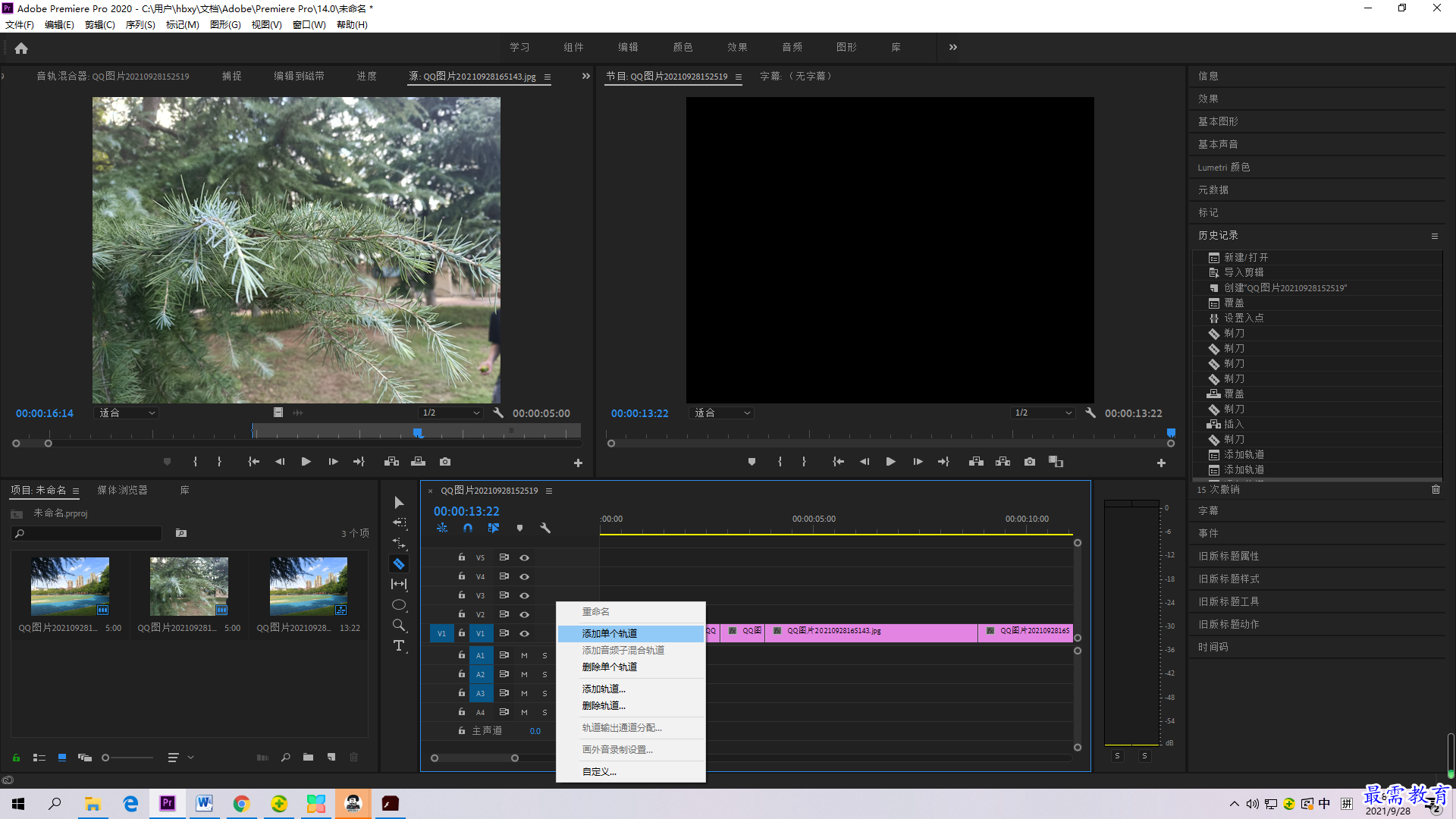The height and width of the screenshot is (819, 1456).
Task: Open the 文件(F) menu
Action: click(x=20, y=25)
